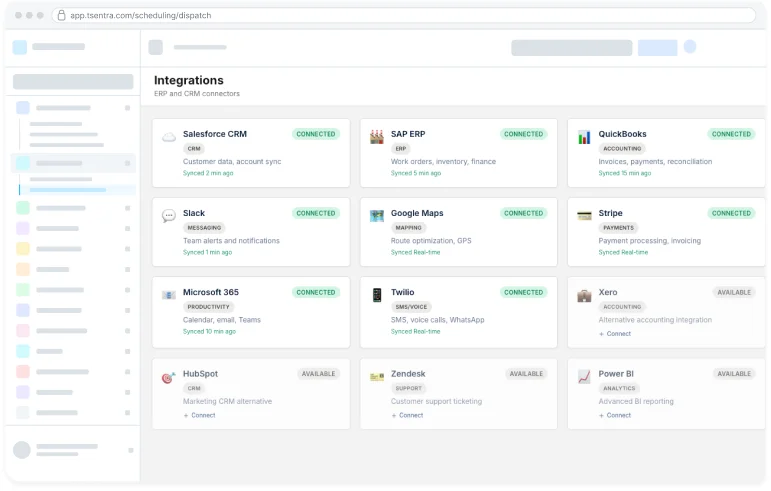Click the SAP ERP Connected badge

524,134
